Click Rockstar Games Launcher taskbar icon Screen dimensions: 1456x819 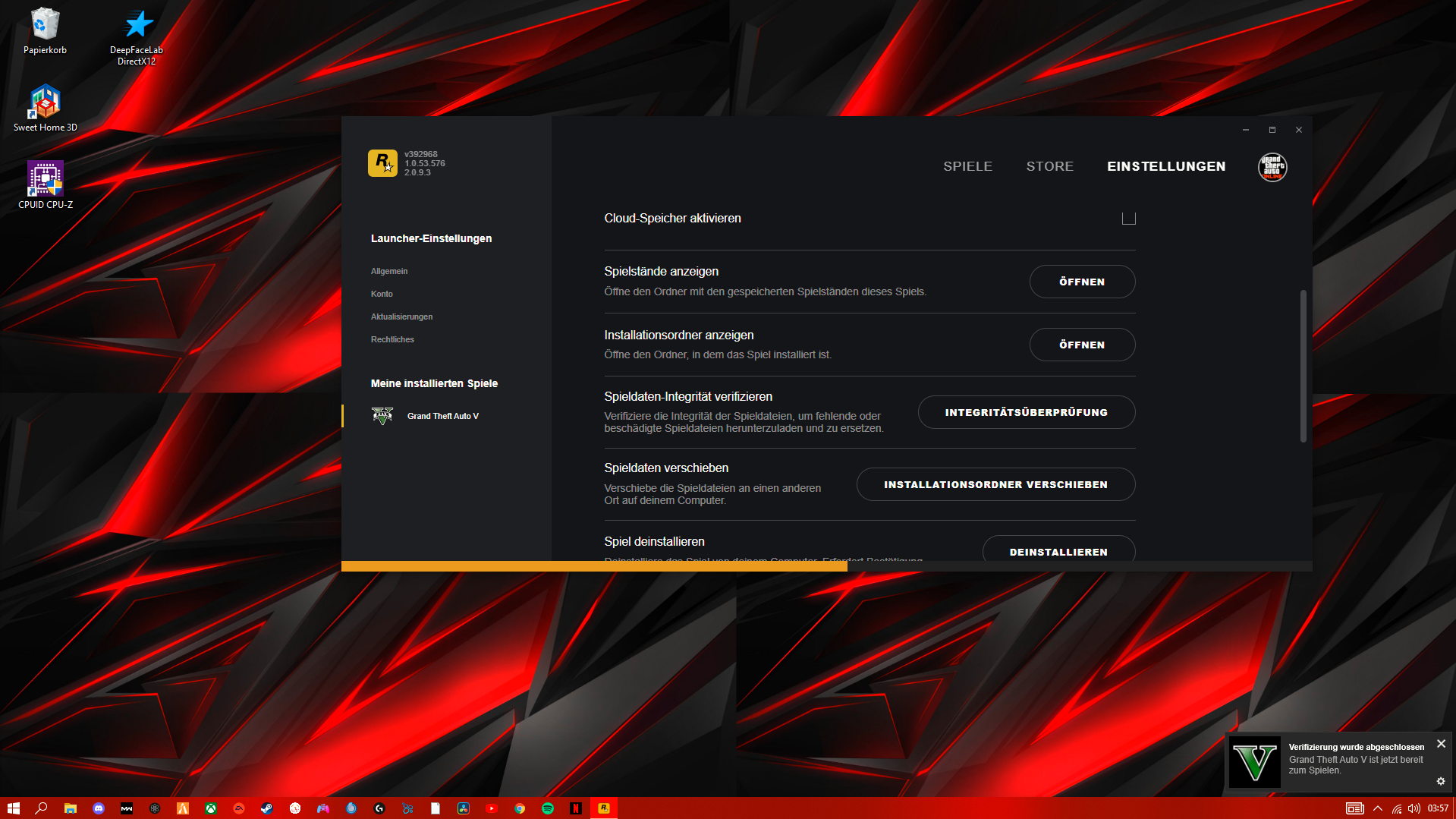[604, 808]
